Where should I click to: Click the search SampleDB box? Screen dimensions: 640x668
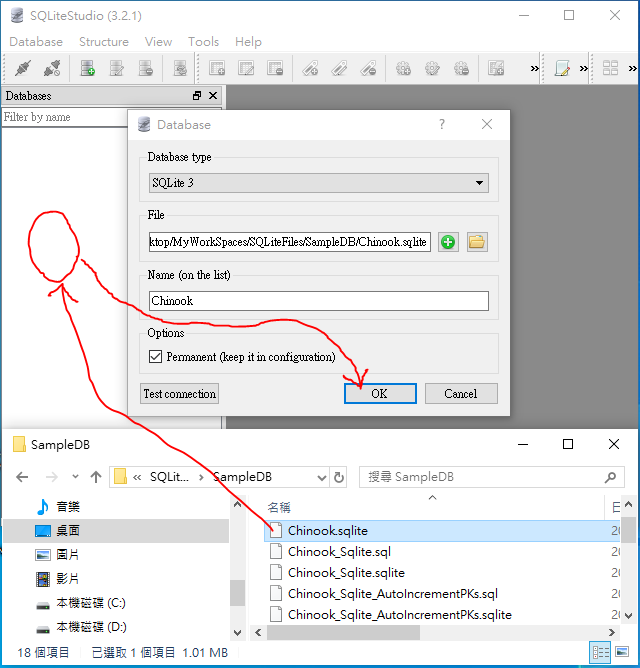[492, 477]
